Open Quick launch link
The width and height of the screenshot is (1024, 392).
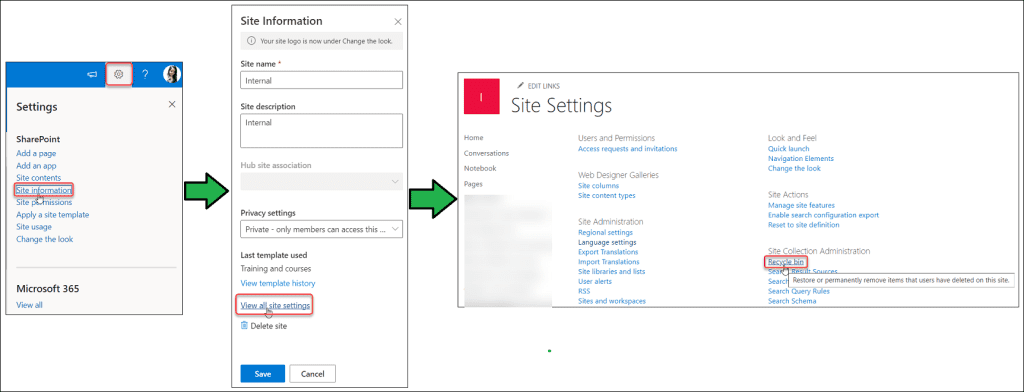(x=788, y=148)
